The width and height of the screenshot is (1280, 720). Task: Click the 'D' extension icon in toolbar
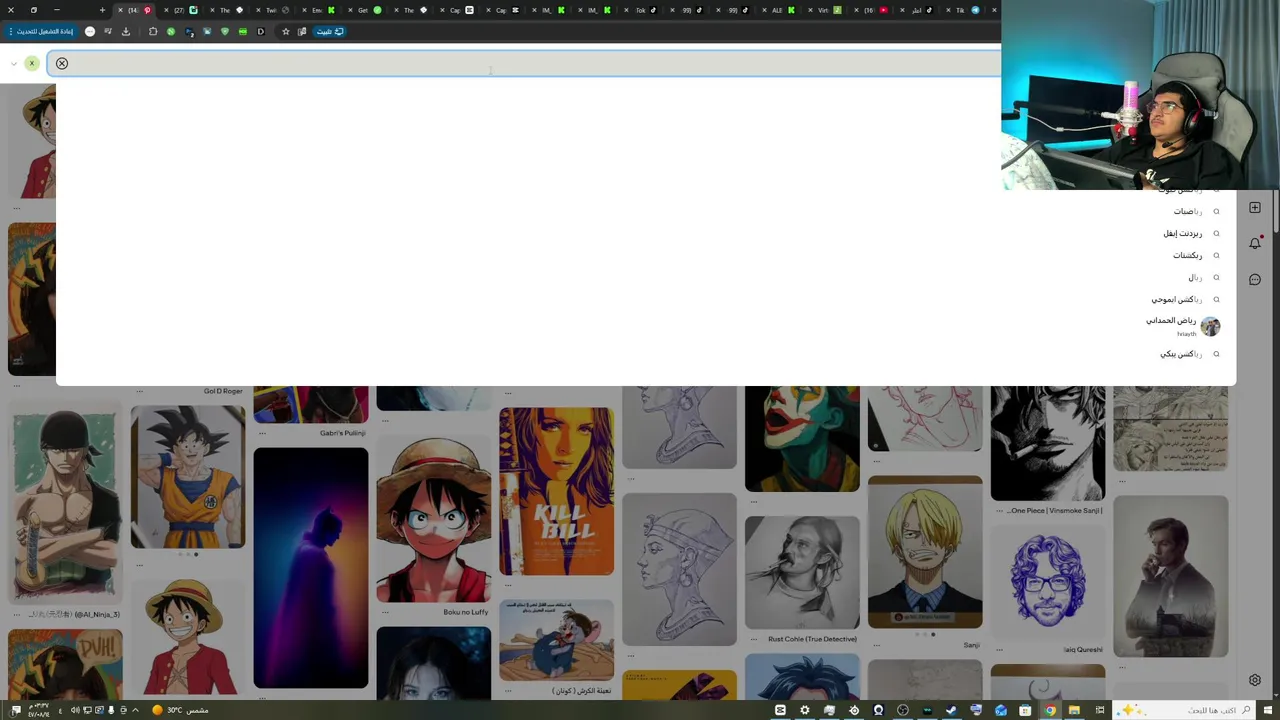pos(261,31)
